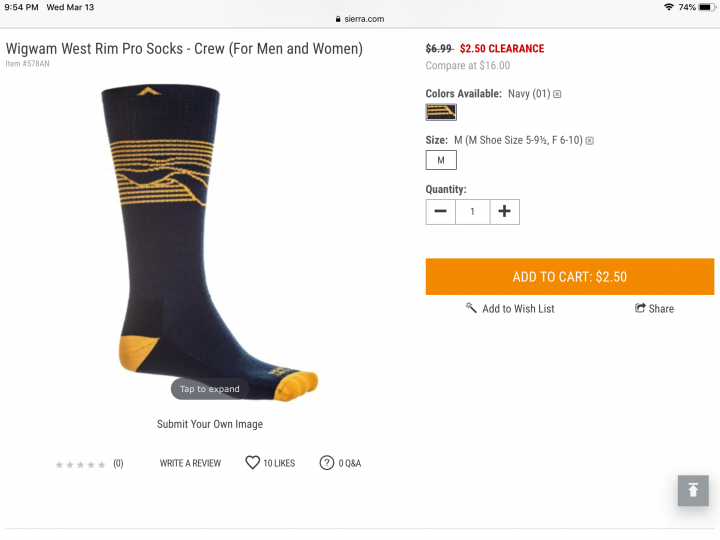
Task: Click the Share arrow icon
Action: click(x=640, y=308)
